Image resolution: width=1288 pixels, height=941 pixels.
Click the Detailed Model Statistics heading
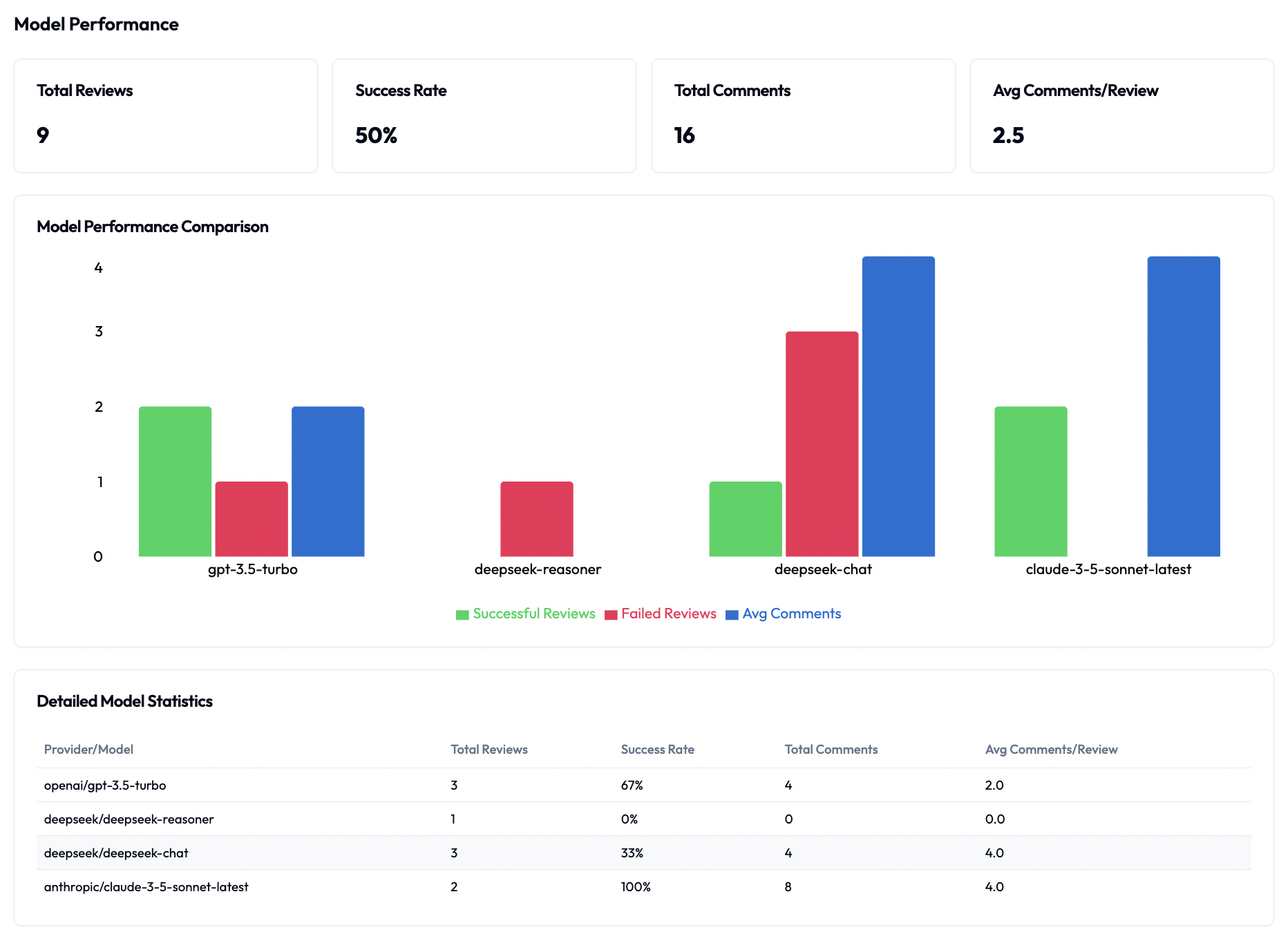(124, 701)
